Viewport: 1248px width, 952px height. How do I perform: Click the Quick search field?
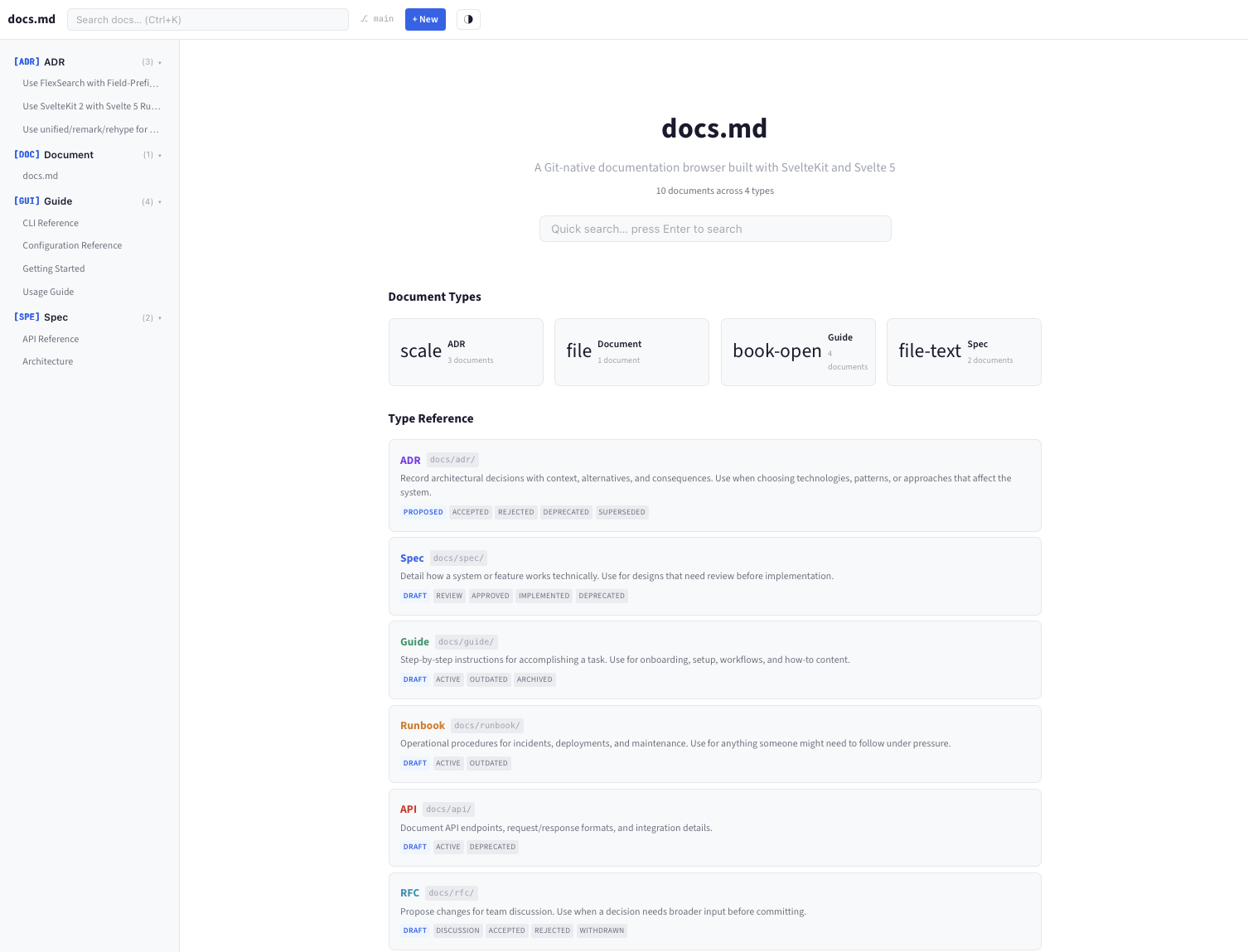(x=714, y=229)
